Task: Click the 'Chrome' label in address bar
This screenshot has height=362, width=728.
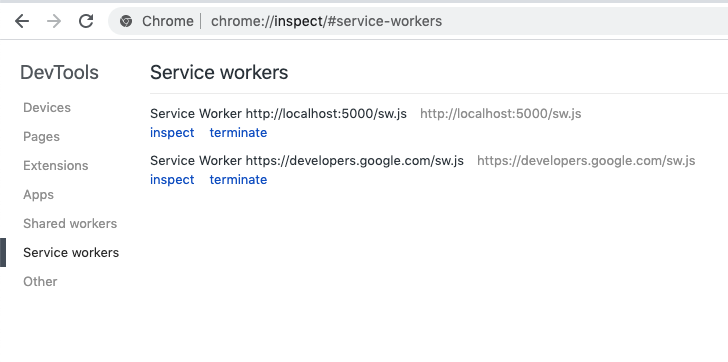Action: tap(168, 21)
